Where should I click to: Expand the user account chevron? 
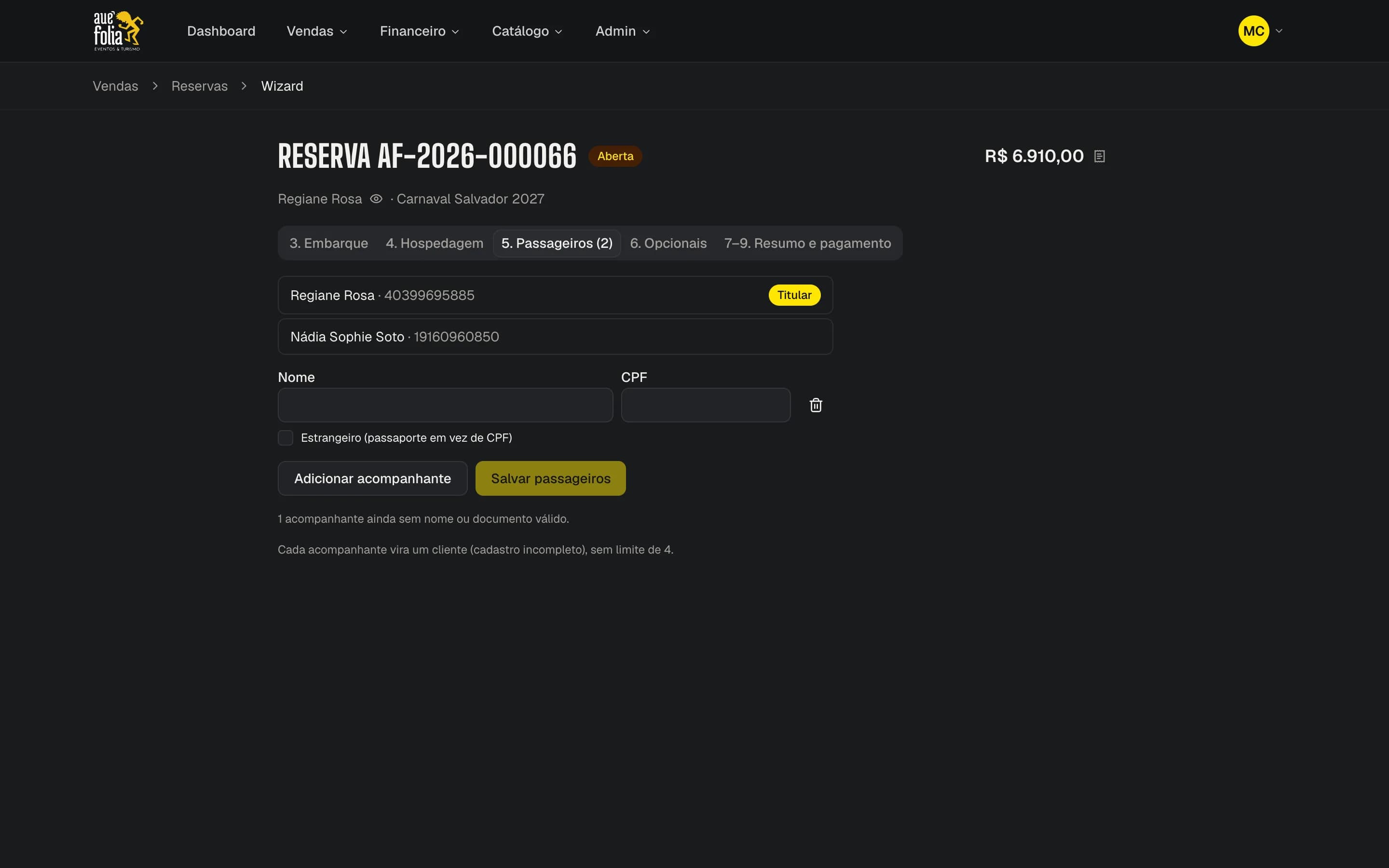point(1279,31)
